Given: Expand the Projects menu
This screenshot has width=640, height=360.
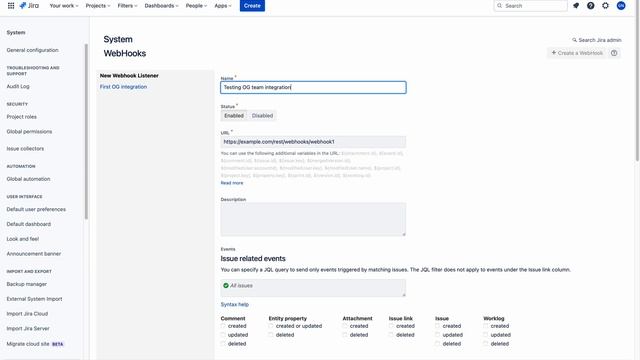Looking at the screenshot, I should tap(98, 6).
